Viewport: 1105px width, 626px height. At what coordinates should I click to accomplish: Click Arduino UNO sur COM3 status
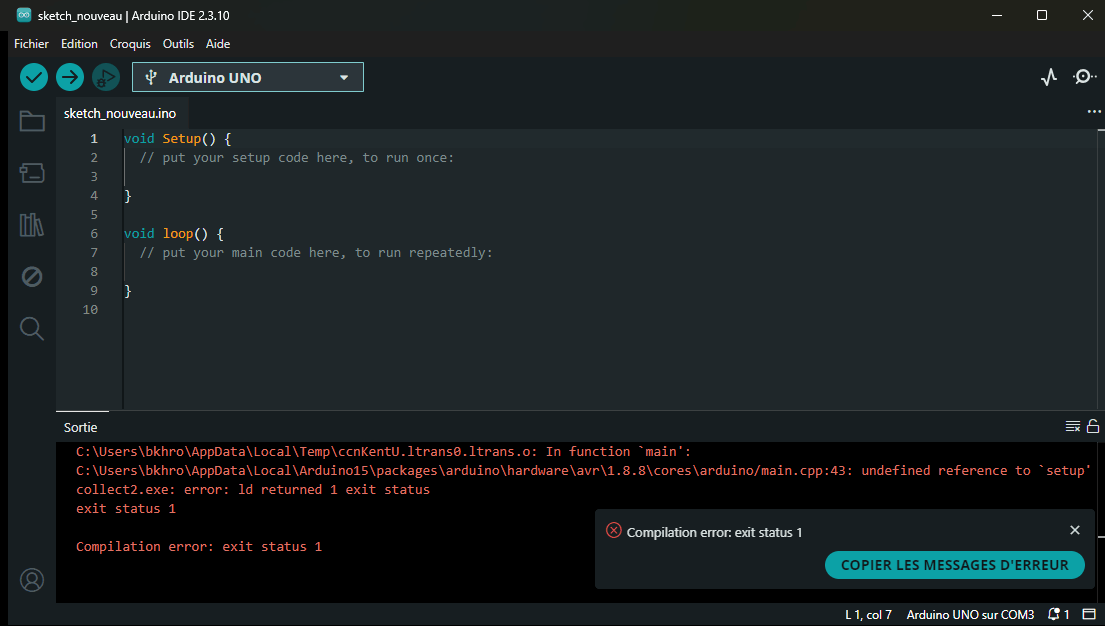[x=970, y=615]
